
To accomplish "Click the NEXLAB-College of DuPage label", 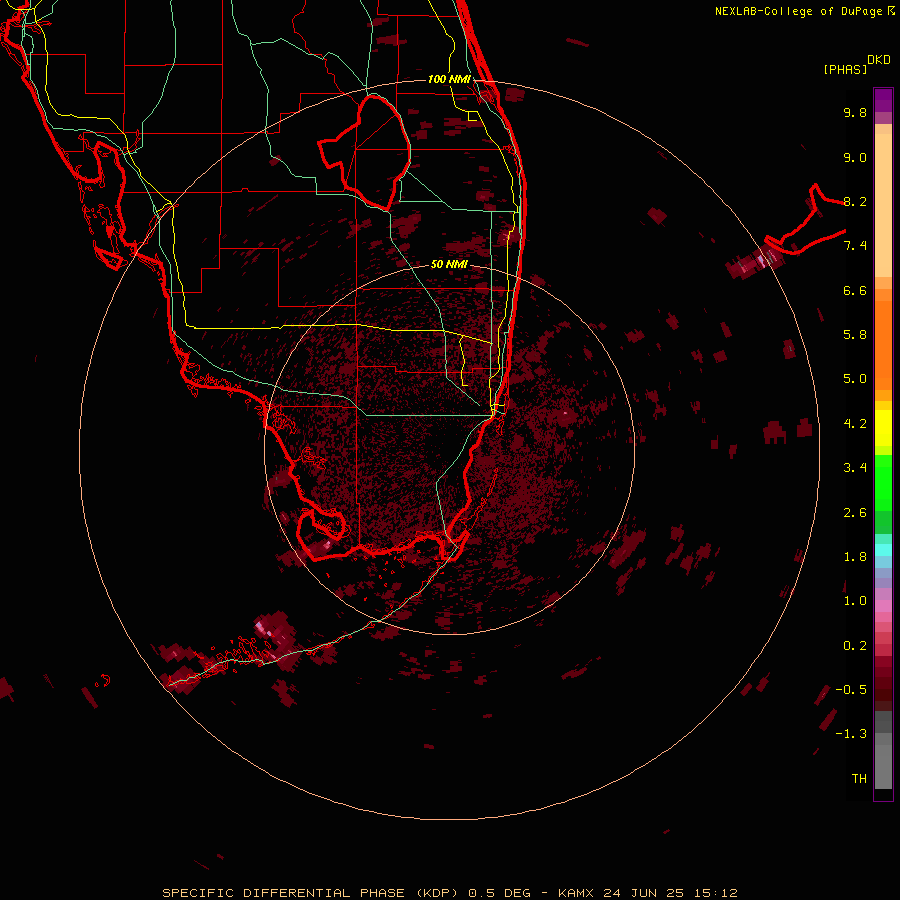I will pos(800,11).
